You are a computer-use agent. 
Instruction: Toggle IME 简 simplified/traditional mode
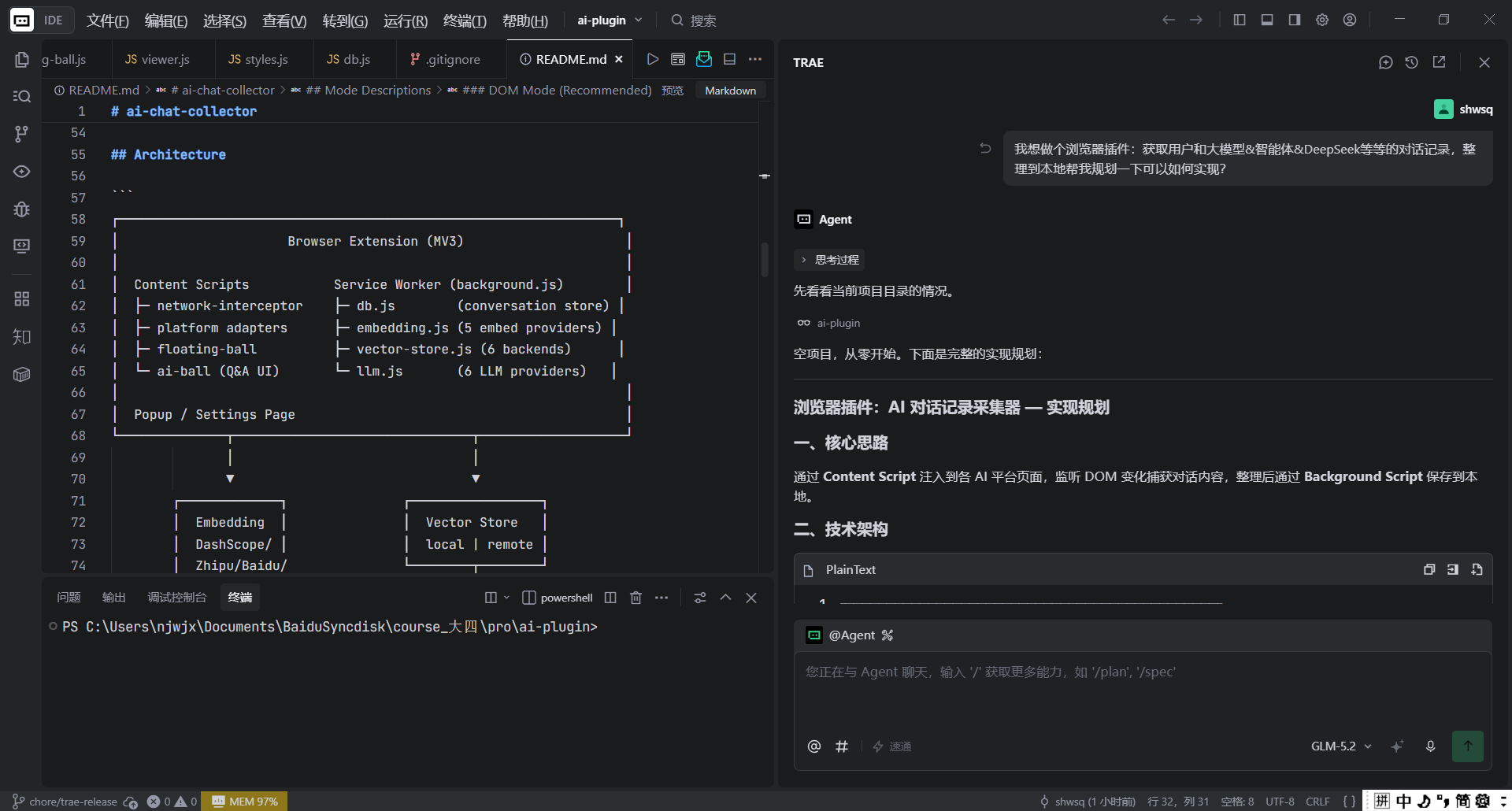coord(1462,801)
